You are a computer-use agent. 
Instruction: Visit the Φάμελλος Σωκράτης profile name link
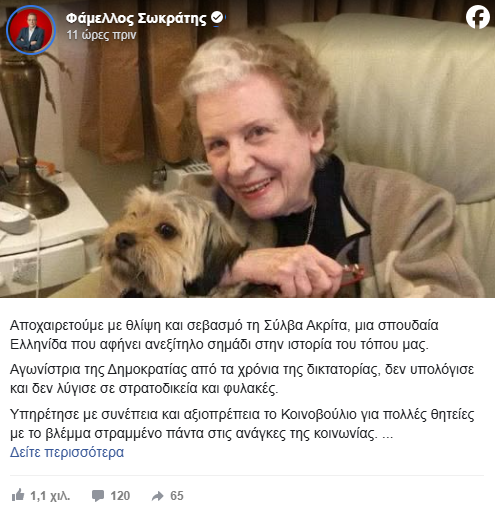click(x=136, y=18)
